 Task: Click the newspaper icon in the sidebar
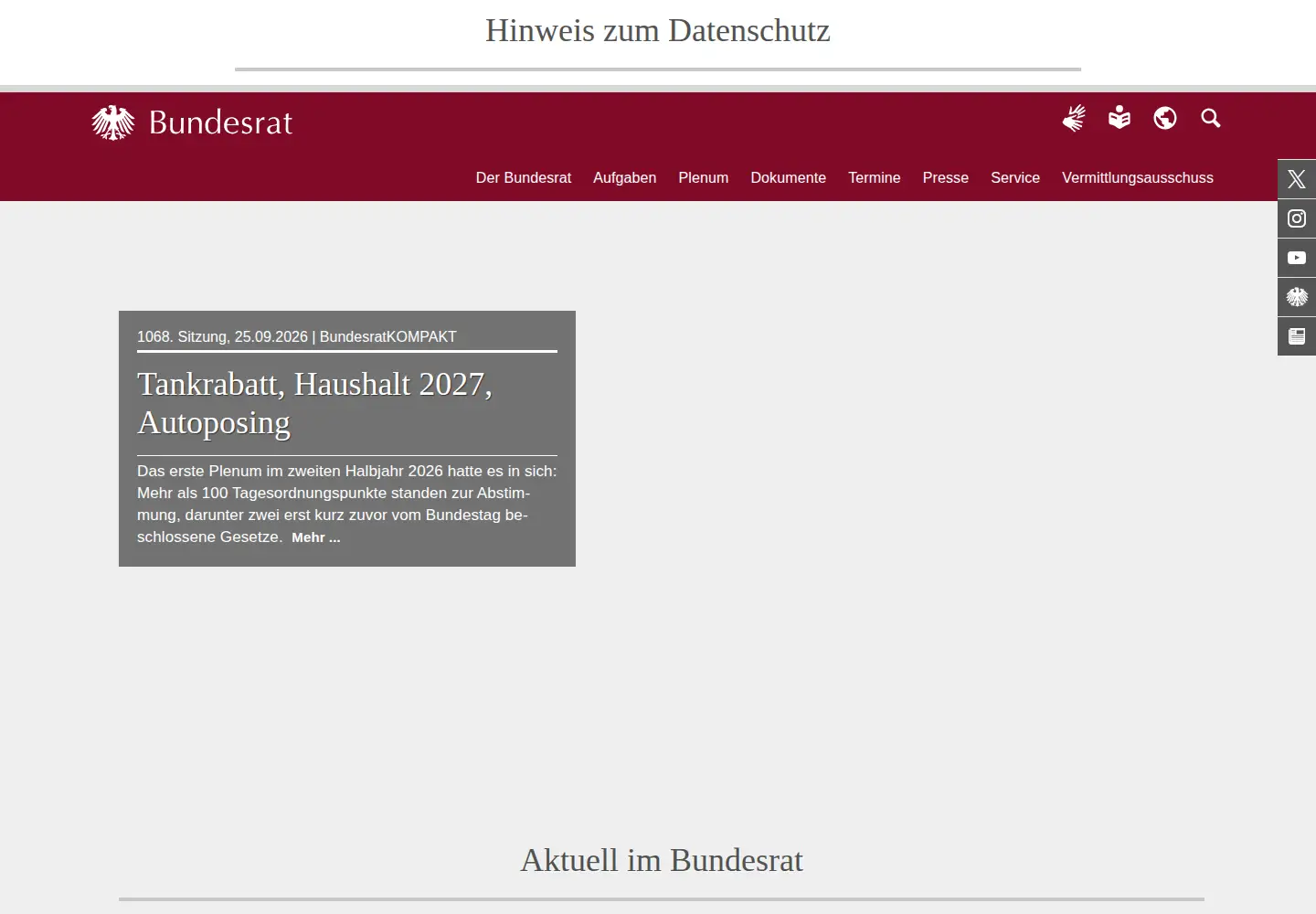coord(1297,336)
